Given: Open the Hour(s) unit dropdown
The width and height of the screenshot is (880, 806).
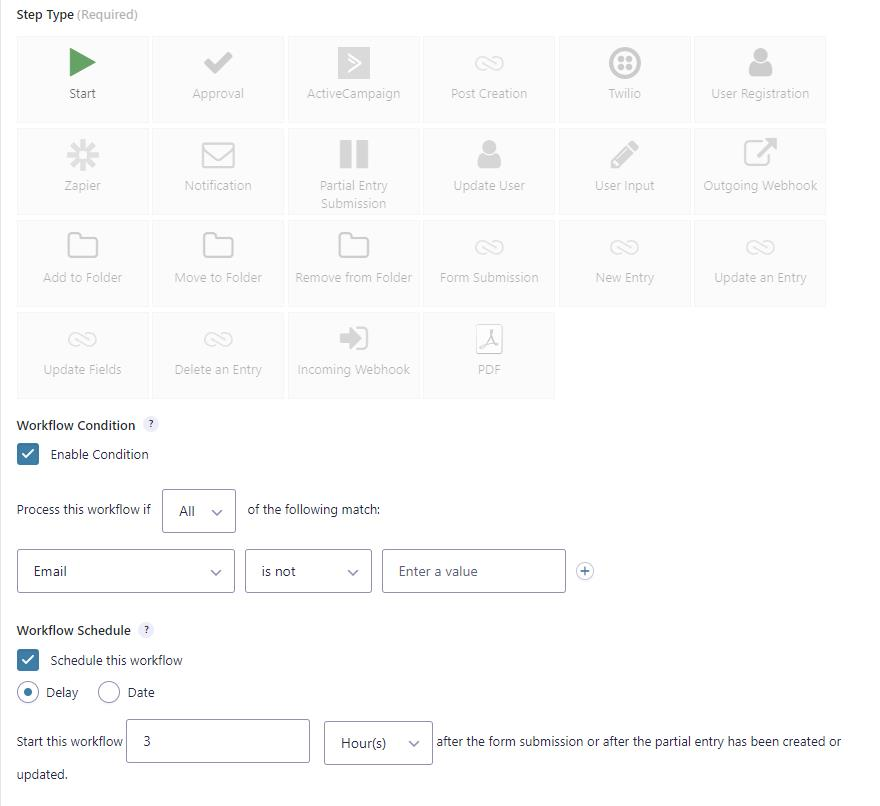Looking at the screenshot, I should click(x=378, y=743).
